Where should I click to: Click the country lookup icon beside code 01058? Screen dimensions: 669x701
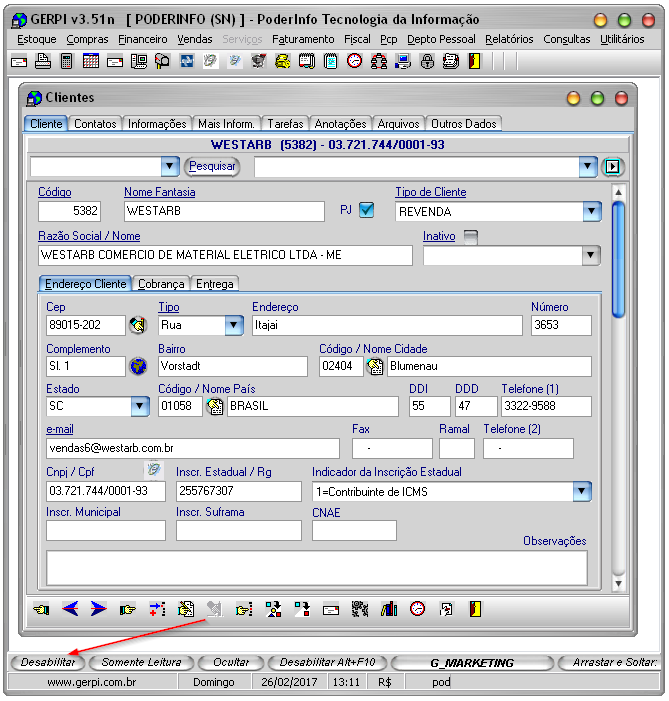pyautogui.click(x=215, y=406)
